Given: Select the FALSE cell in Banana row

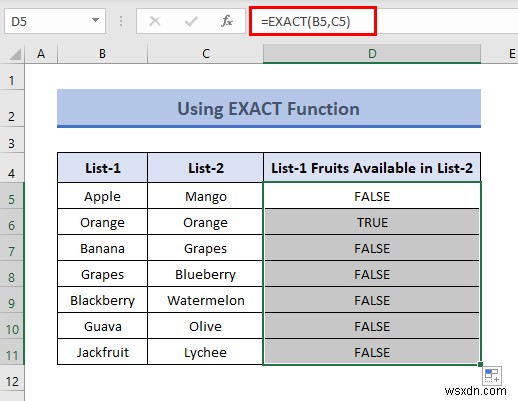Looking at the screenshot, I should point(372,248).
